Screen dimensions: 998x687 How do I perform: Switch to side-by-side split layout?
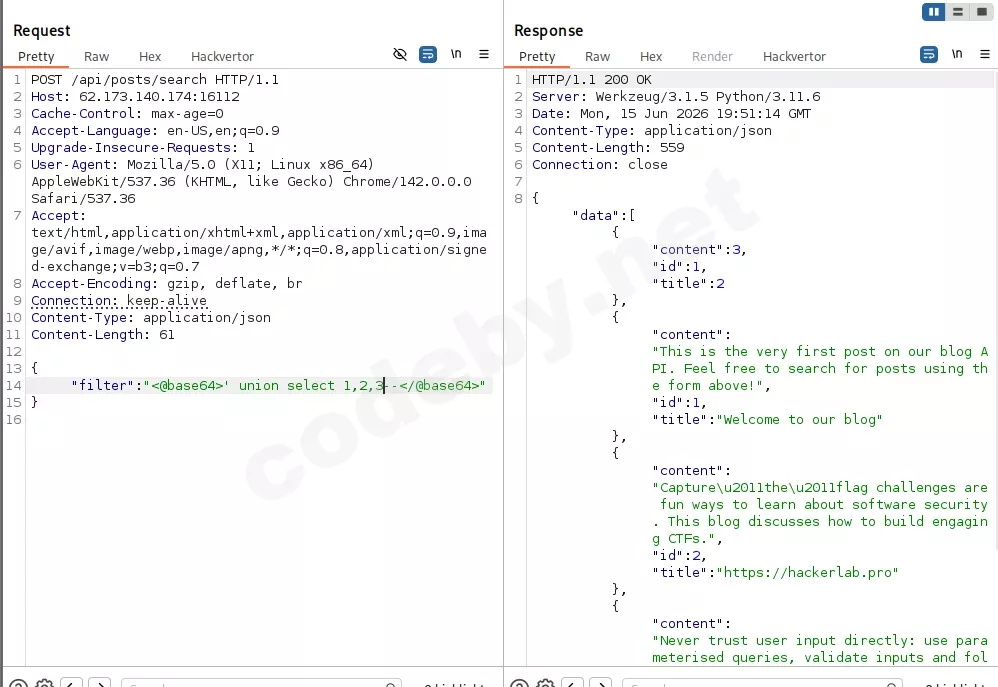click(x=933, y=11)
